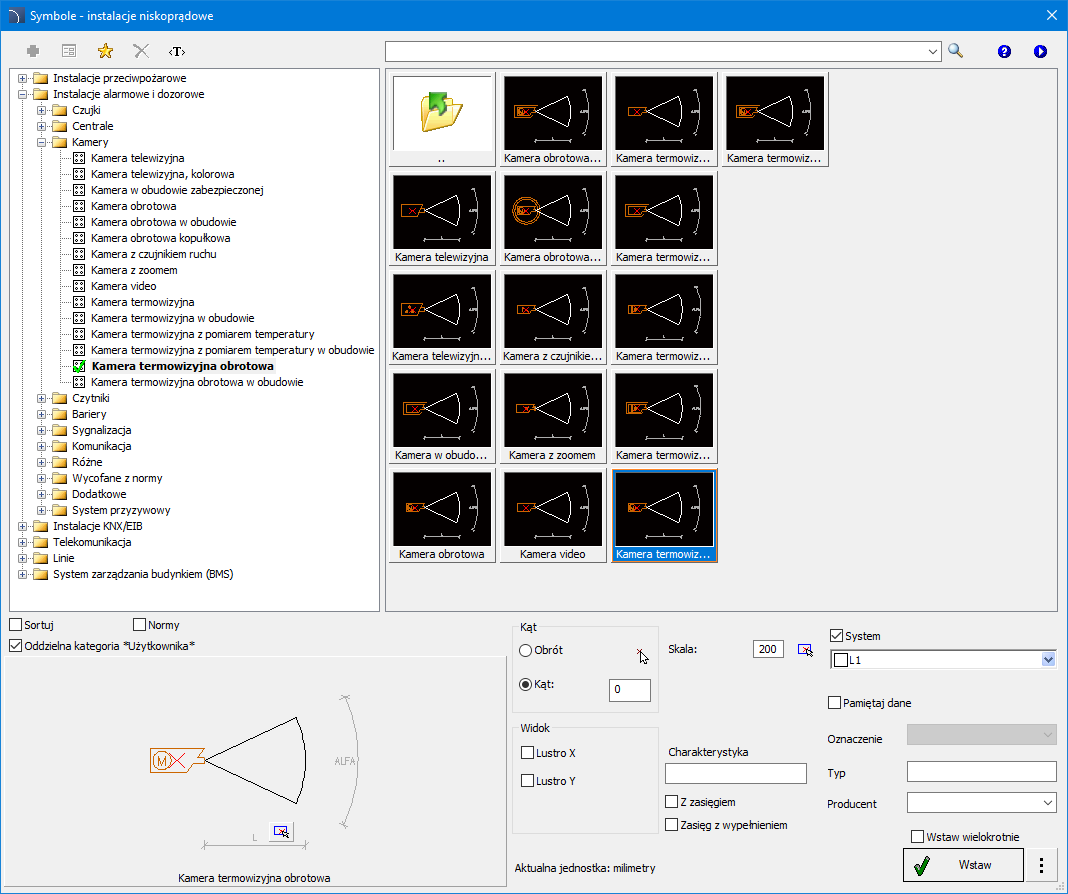Click the three-dot more options button

click(1042, 865)
